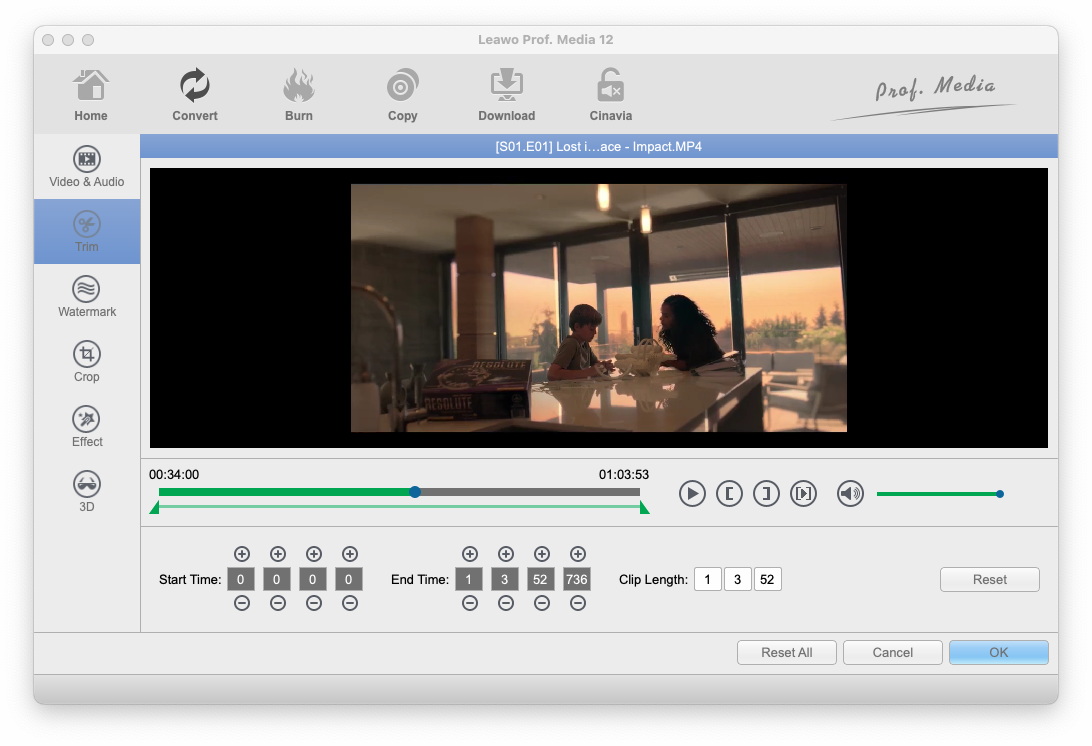Screen dimensions: 1092x746
Task: Set trim end point with right bracket
Action: click(x=766, y=493)
